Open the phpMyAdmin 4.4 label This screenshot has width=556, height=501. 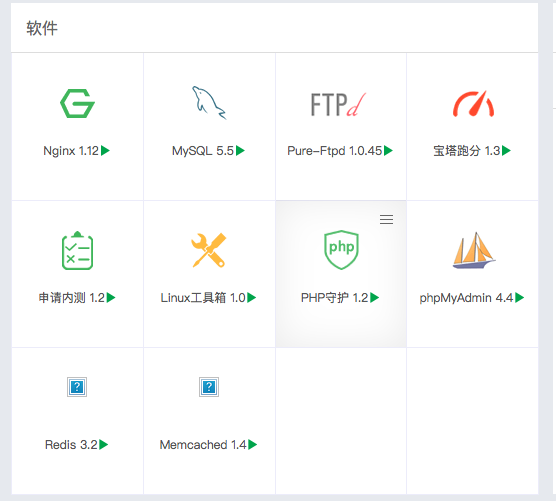pos(466,298)
